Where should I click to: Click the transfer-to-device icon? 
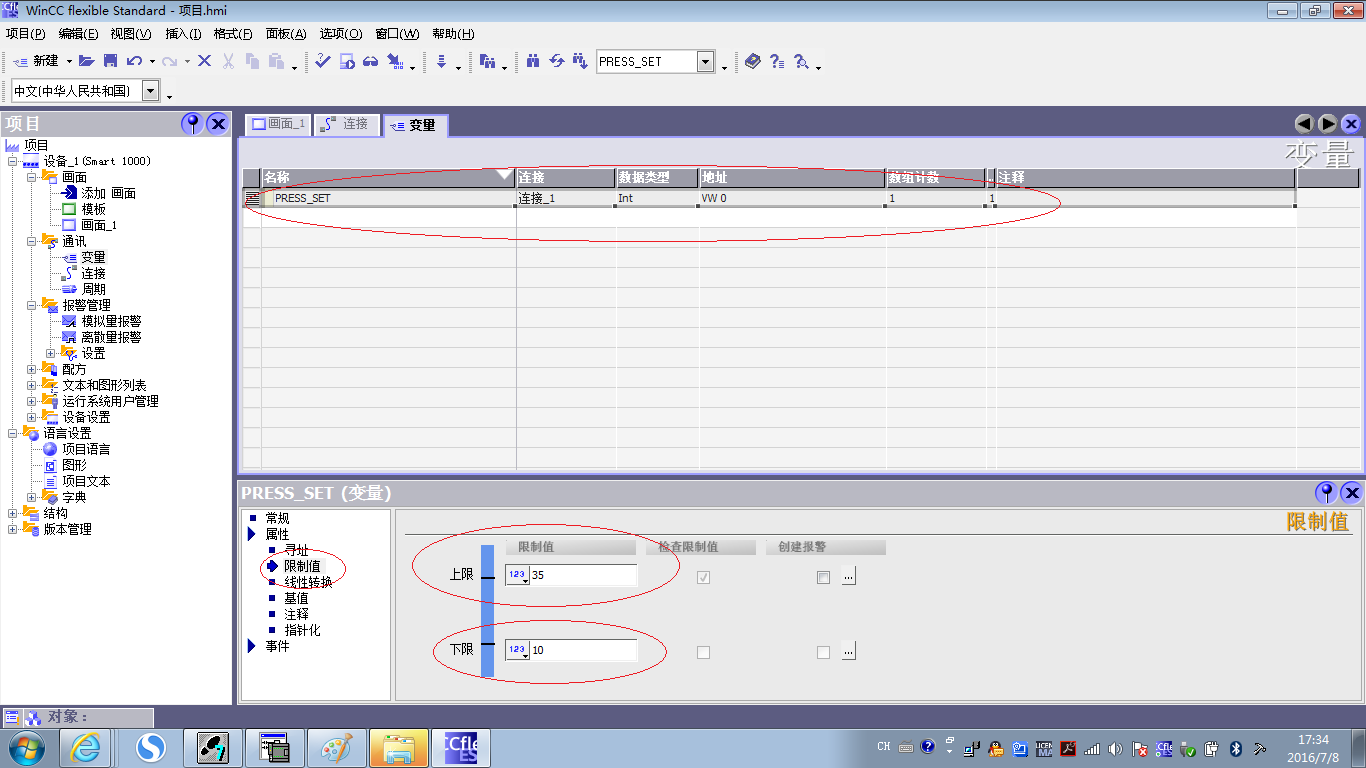click(395, 61)
